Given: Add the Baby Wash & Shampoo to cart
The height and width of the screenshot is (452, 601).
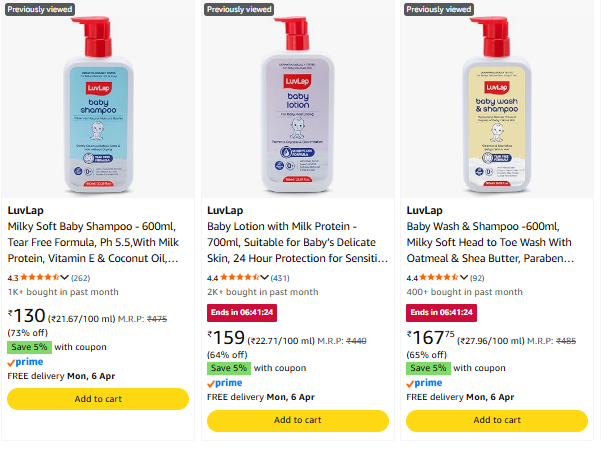Looking at the screenshot, I should click(498, 420).
